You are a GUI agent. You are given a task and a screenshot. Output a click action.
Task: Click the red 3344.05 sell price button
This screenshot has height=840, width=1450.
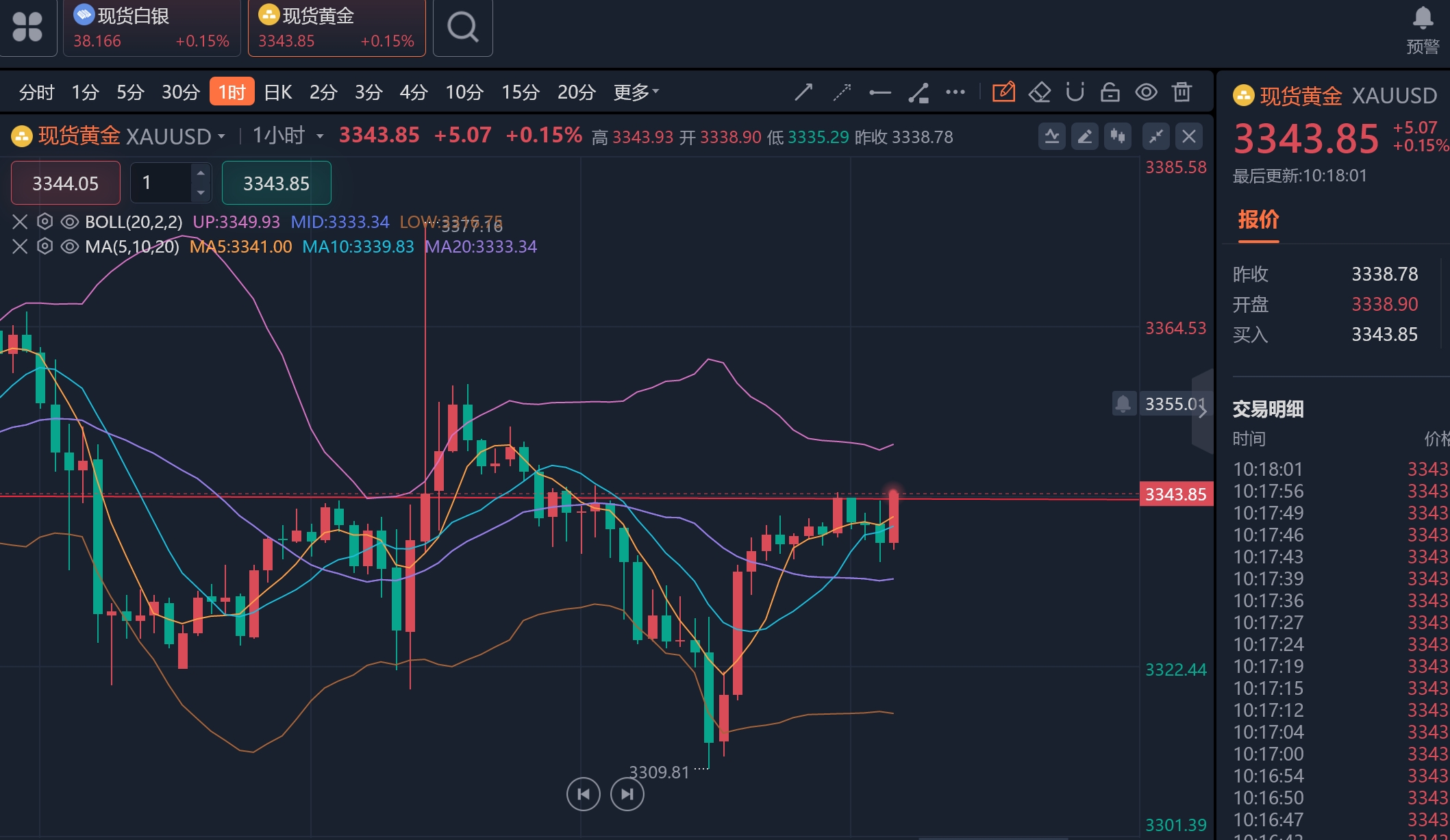point(66,183)
